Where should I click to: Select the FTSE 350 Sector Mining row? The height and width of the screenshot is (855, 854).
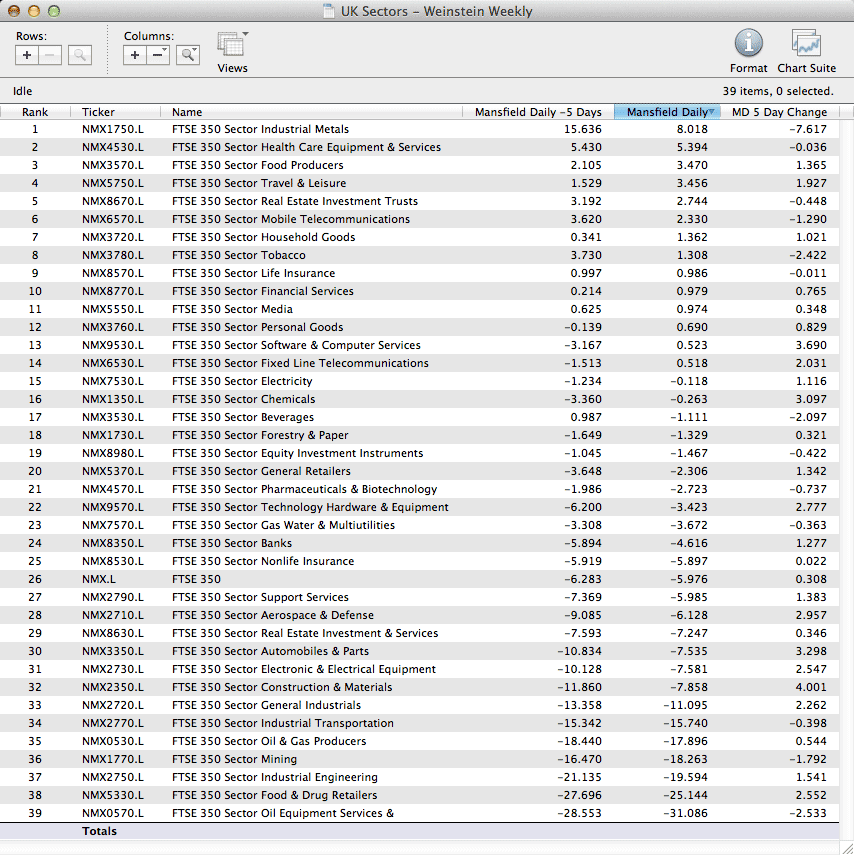coord(235,759)
